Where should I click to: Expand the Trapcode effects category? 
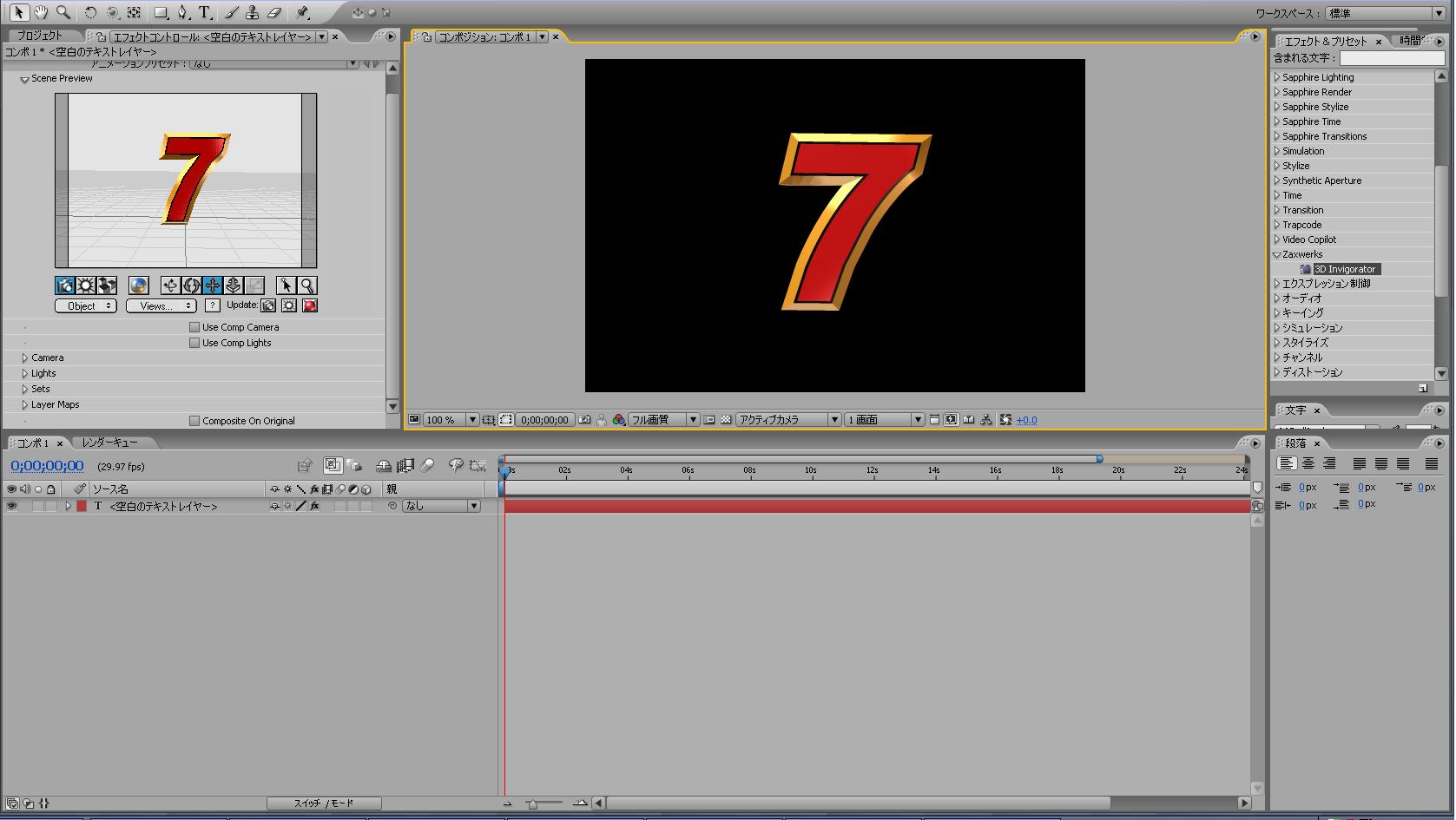click(x=1277, y=225)
